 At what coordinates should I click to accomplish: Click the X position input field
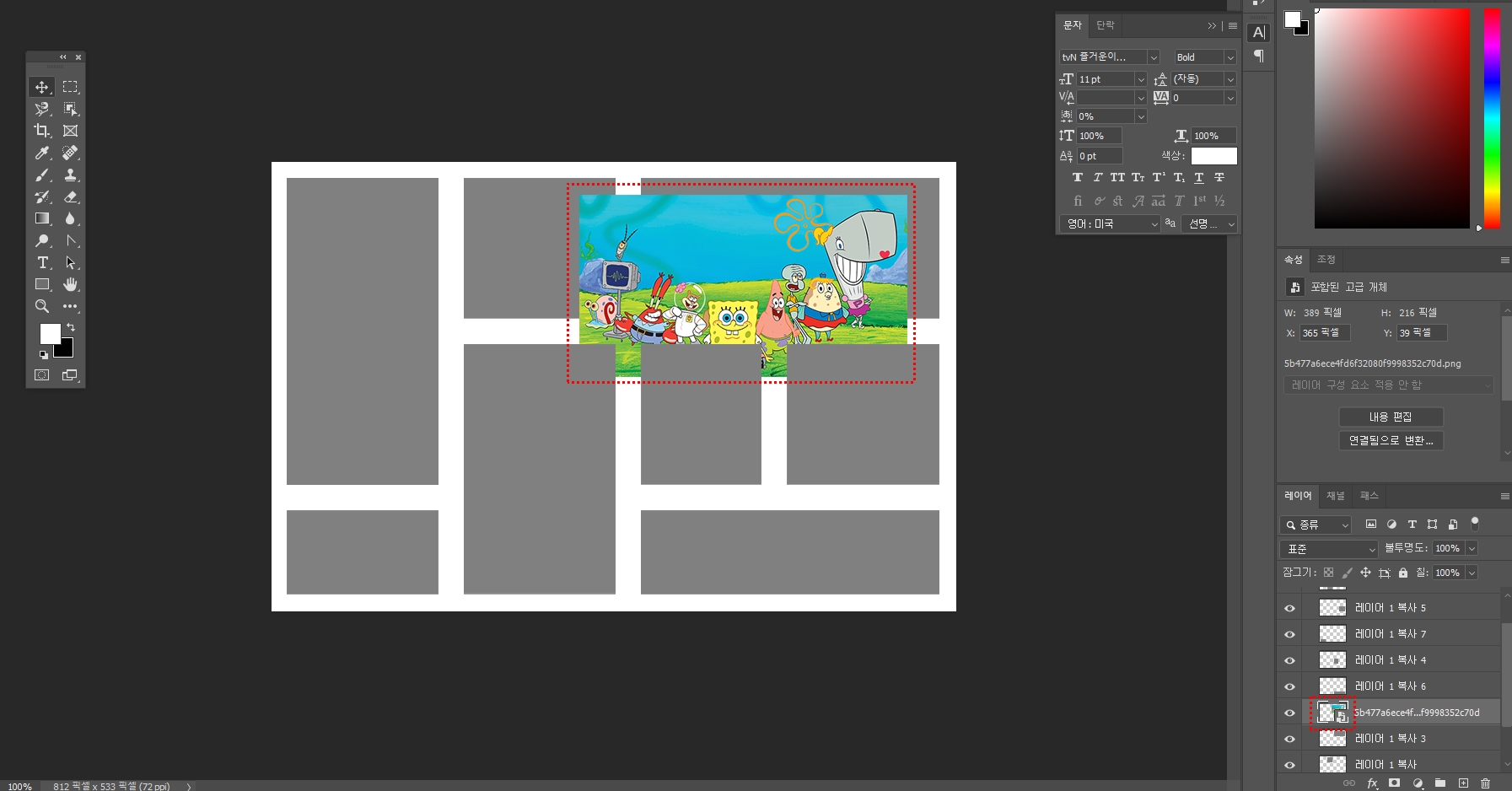[1324, 333]
